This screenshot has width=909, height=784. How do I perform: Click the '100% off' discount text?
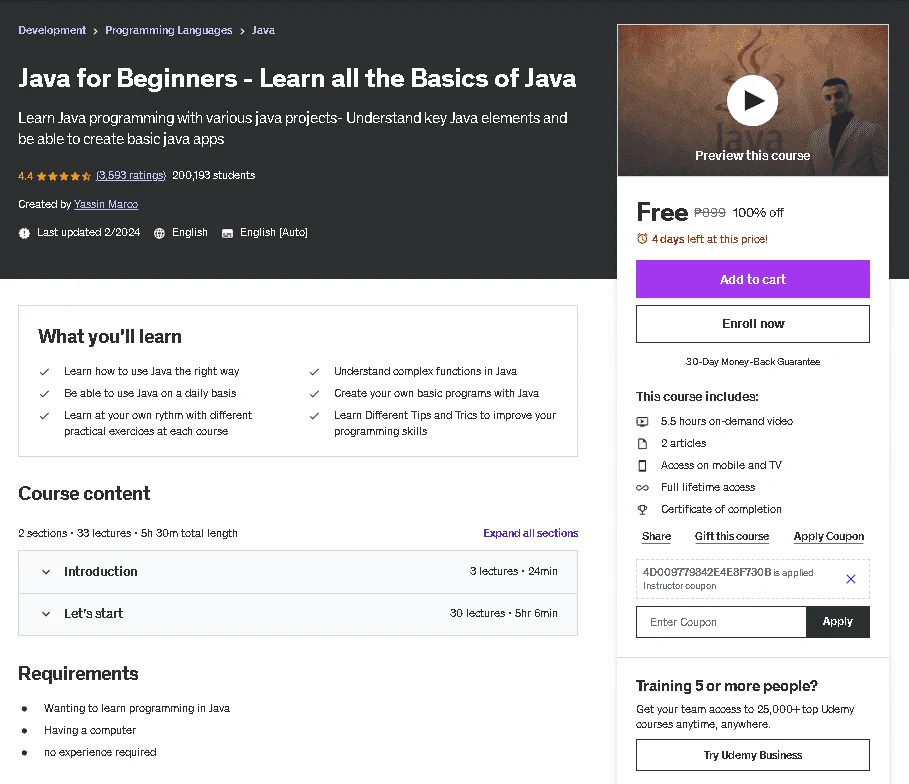[x=758, y=213]
